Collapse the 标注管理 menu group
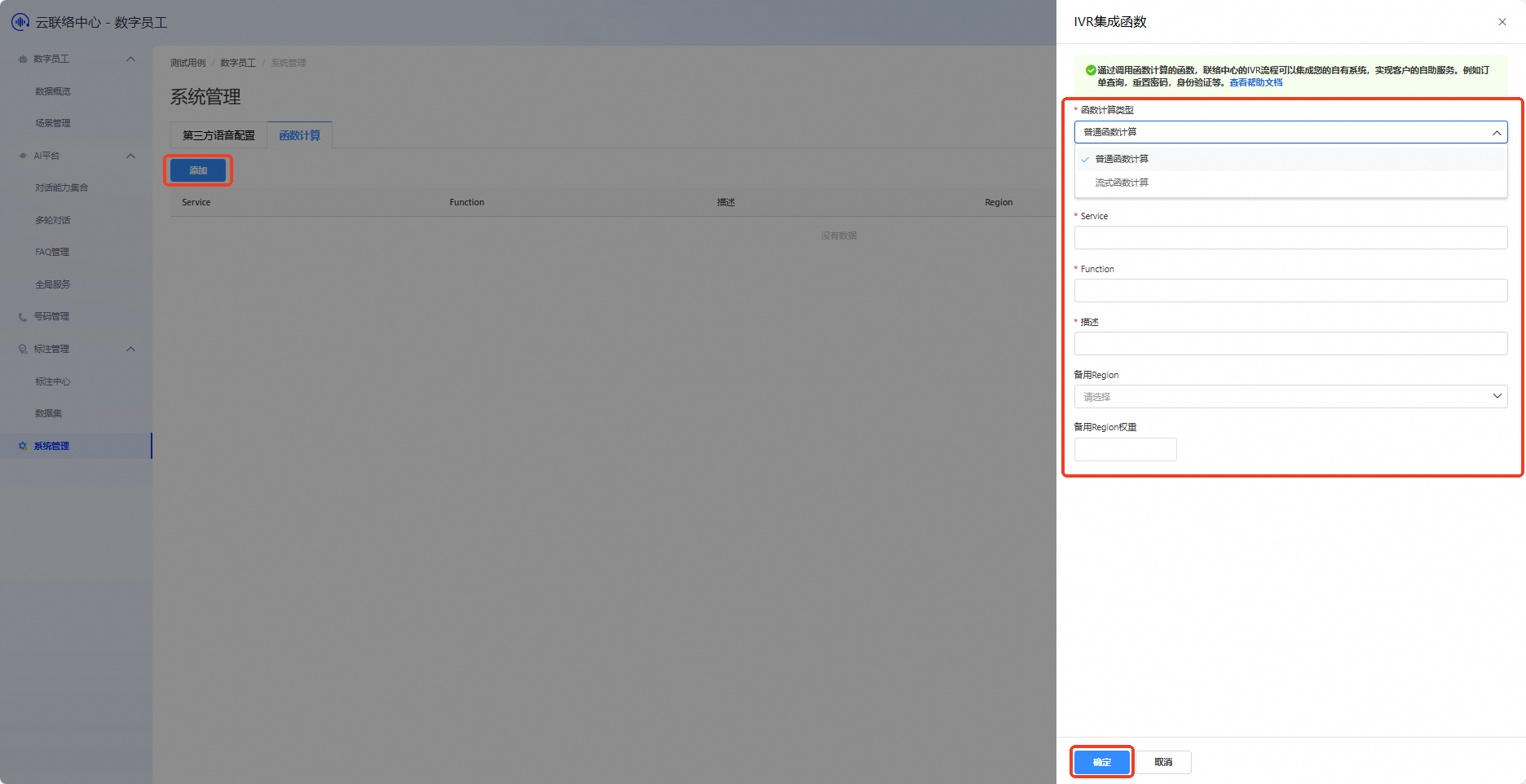Viewport: 1526px width, 784px height. tap(130, 349)
